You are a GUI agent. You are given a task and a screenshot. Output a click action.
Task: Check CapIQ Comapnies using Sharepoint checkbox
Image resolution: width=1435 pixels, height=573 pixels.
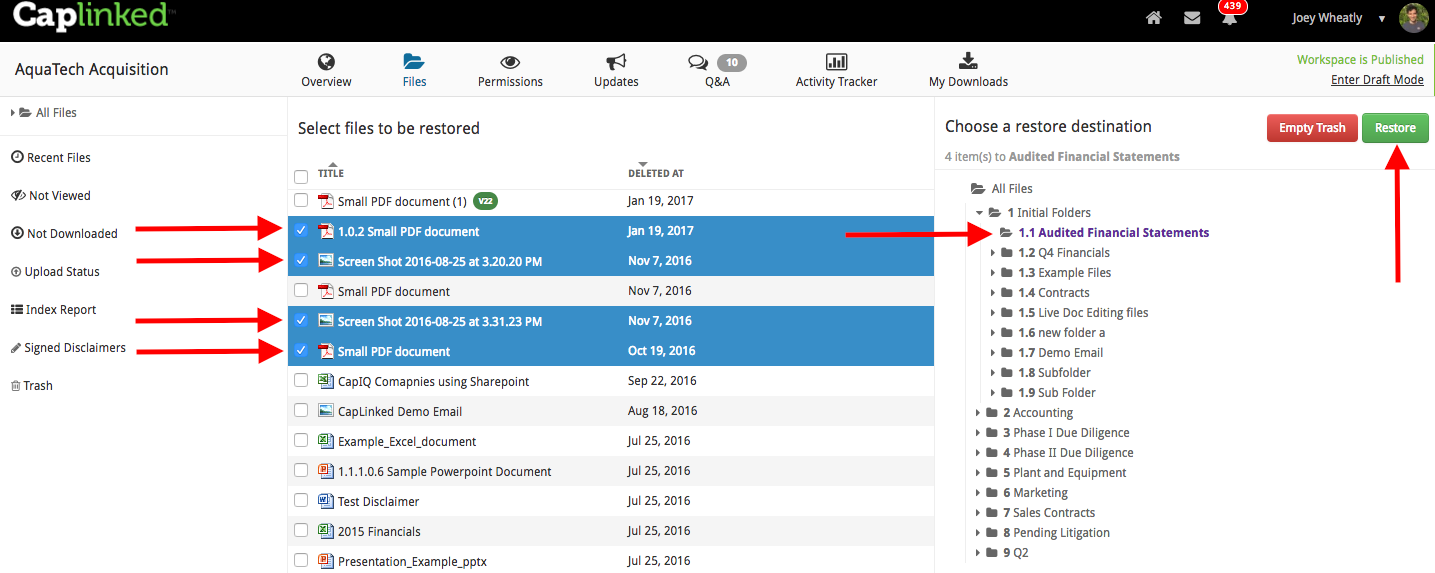(x=301, y=381)
